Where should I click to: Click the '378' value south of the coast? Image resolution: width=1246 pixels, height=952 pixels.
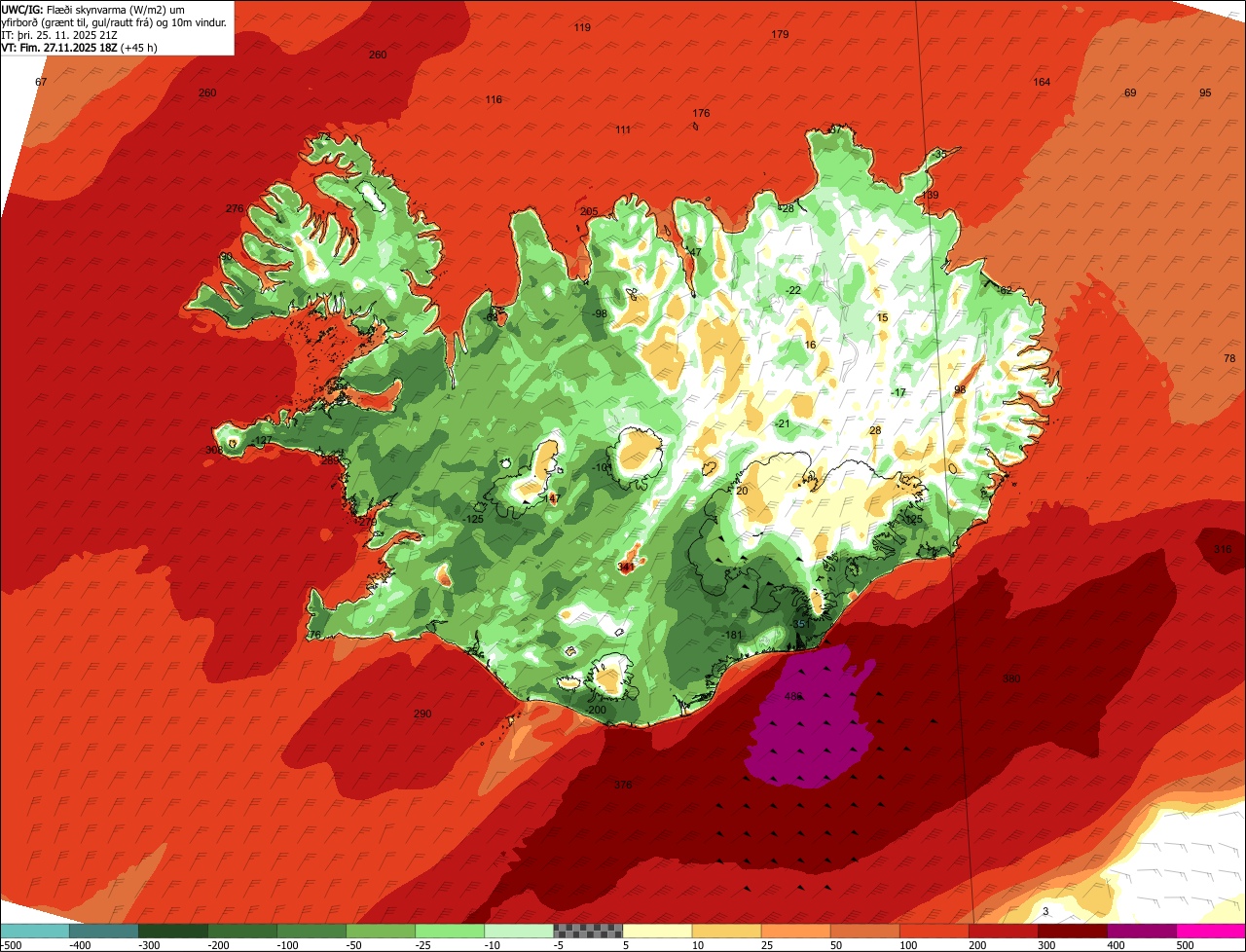click(623, 785)
